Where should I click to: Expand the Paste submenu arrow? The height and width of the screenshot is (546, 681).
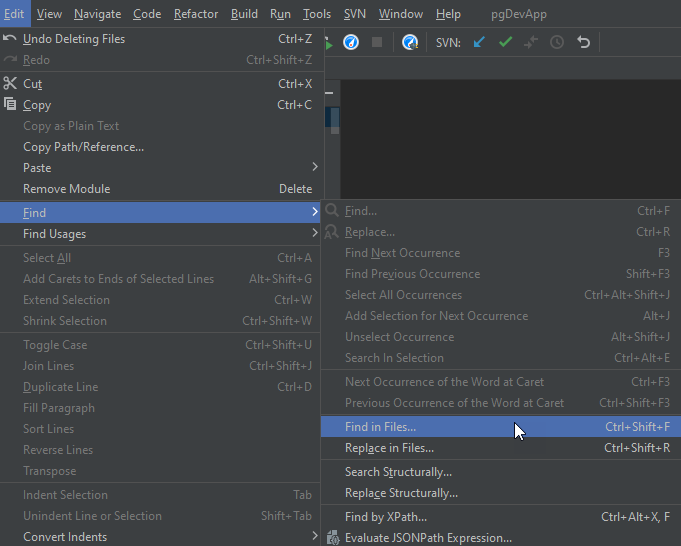tap(314, 167)
